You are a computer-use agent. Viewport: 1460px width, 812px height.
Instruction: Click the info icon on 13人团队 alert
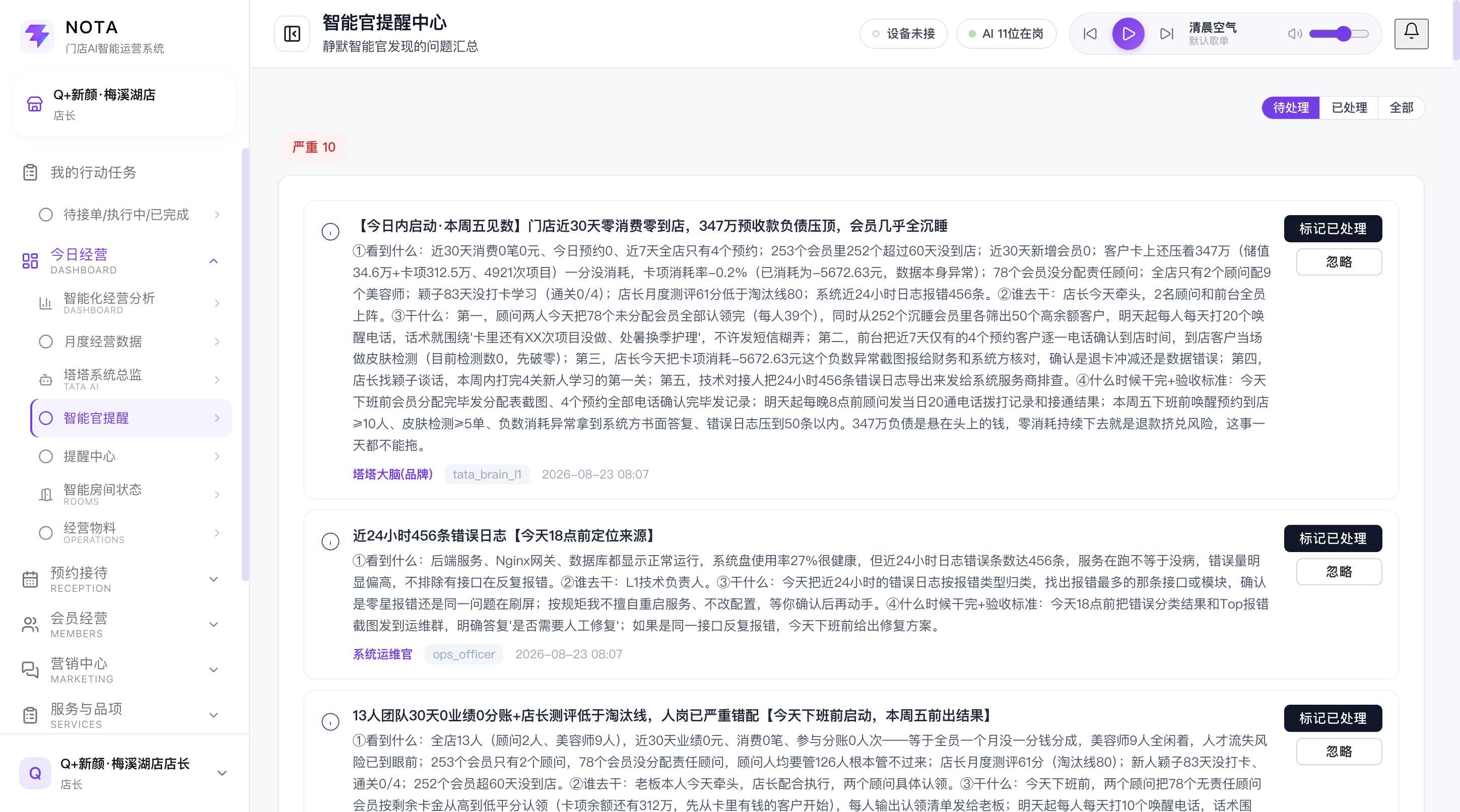[330, 722]
